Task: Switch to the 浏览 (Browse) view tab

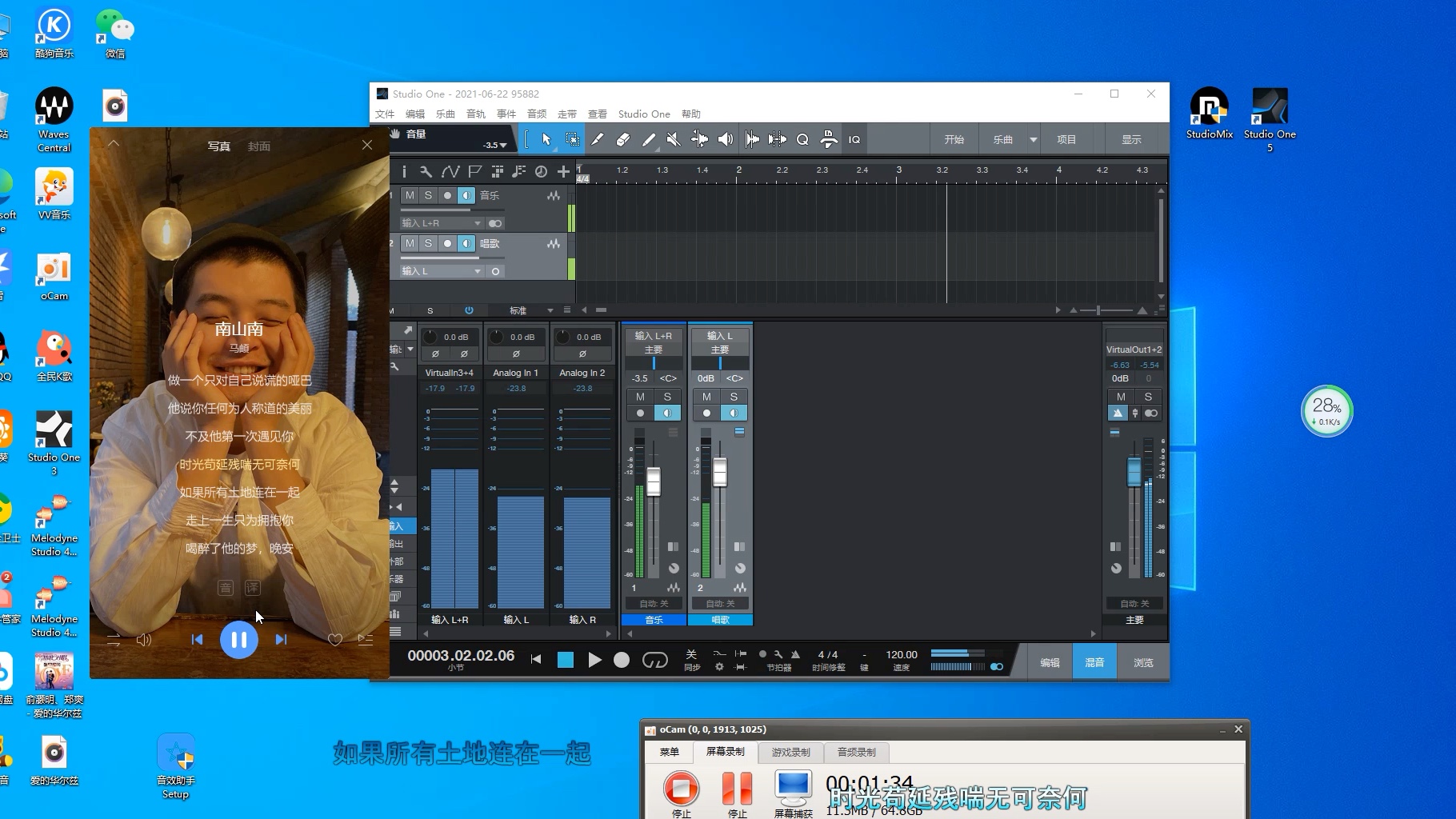Action: click(1142, 661)
